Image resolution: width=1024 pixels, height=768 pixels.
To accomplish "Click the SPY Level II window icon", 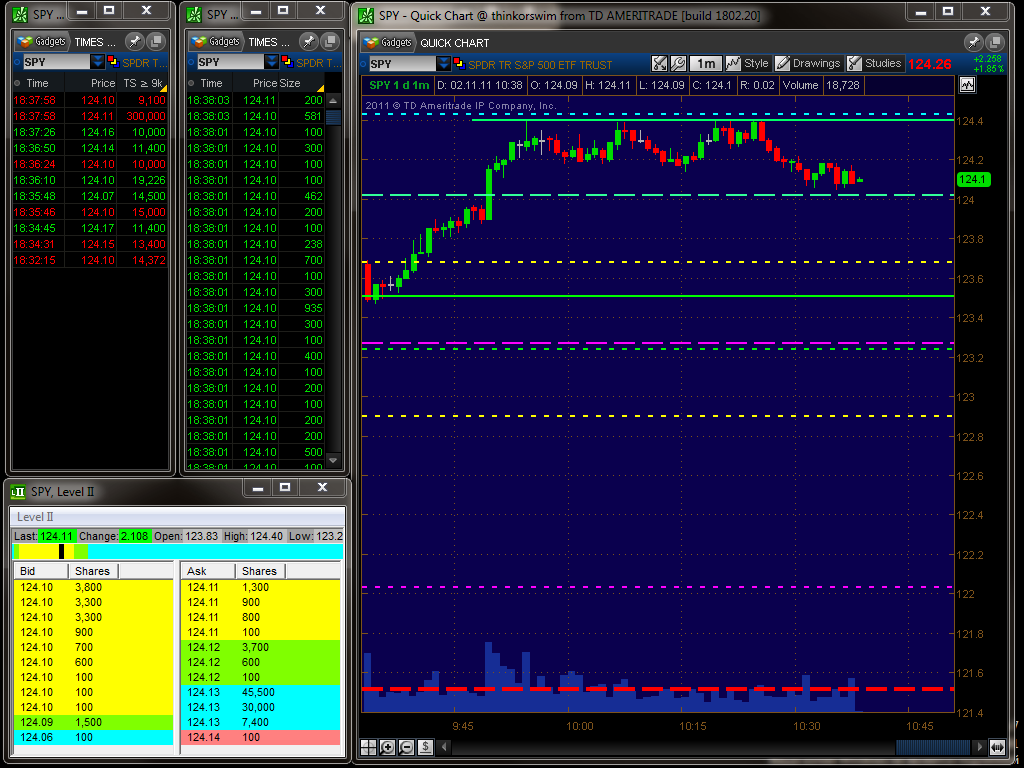I will (x=18, y=492).
